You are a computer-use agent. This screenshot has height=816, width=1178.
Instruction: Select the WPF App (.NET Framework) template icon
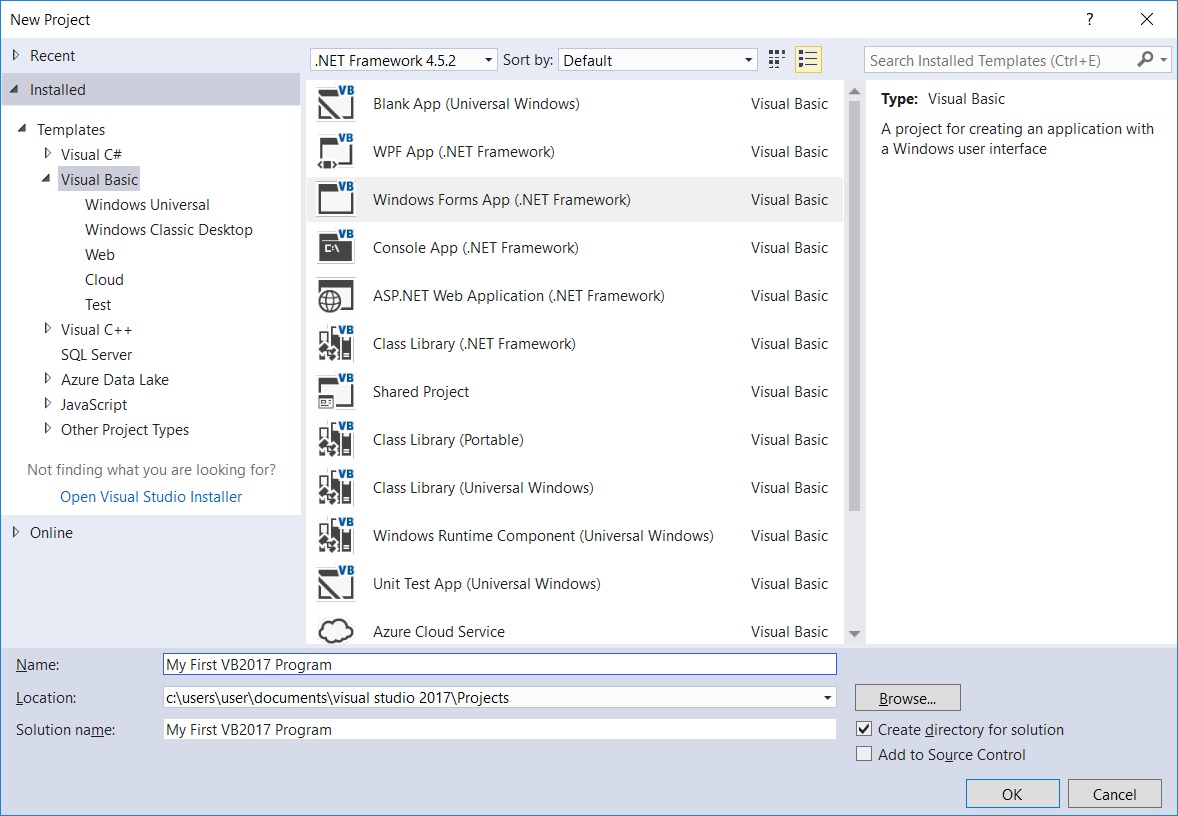334,151
